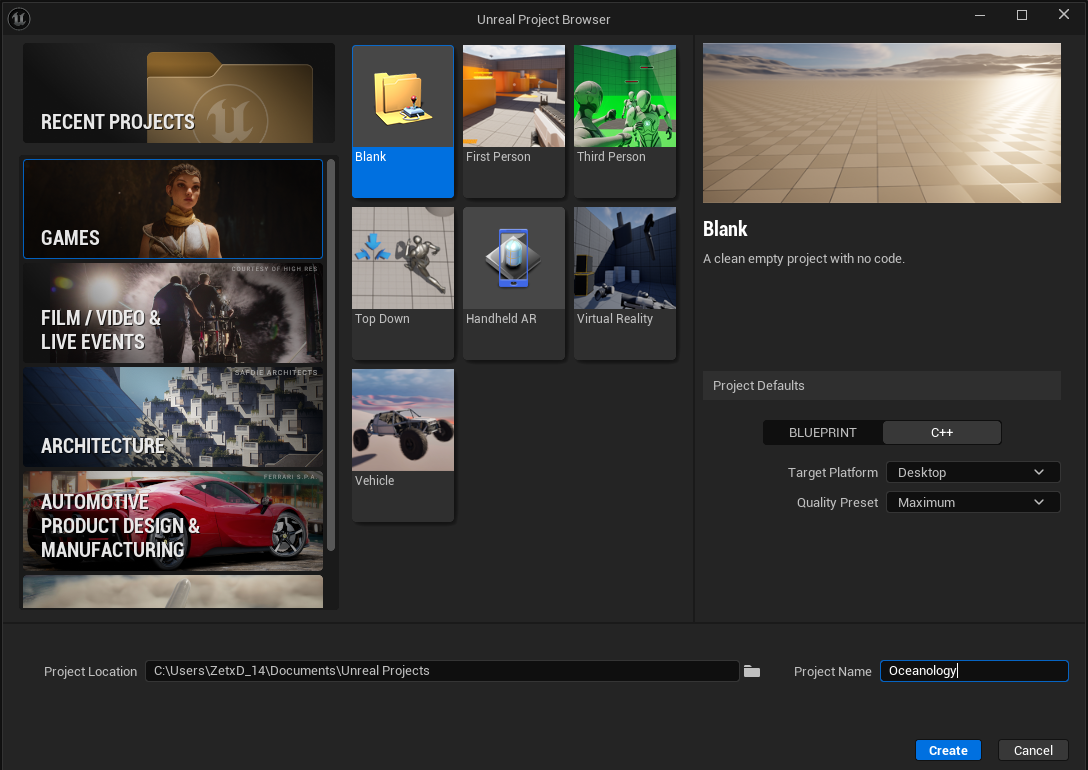Screen dimensions: 1088x770
Task: Open the folder browser for Project Location
Action: coord(752,671)
